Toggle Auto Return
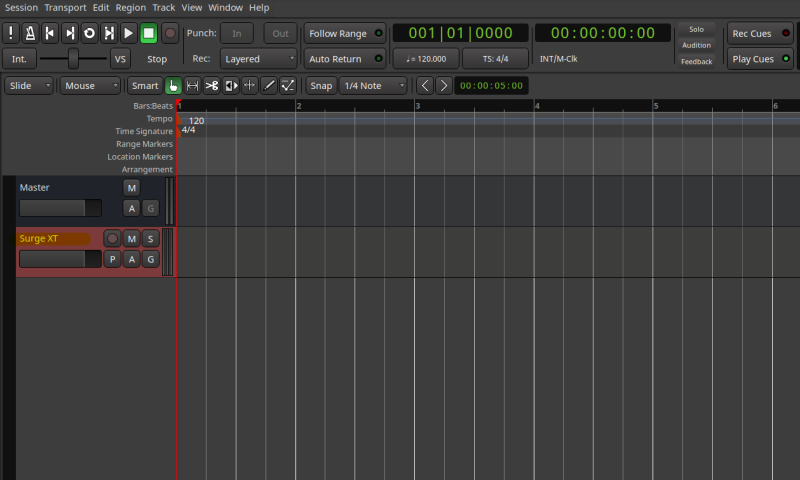 pyautogui.click(x=345, y=59)
